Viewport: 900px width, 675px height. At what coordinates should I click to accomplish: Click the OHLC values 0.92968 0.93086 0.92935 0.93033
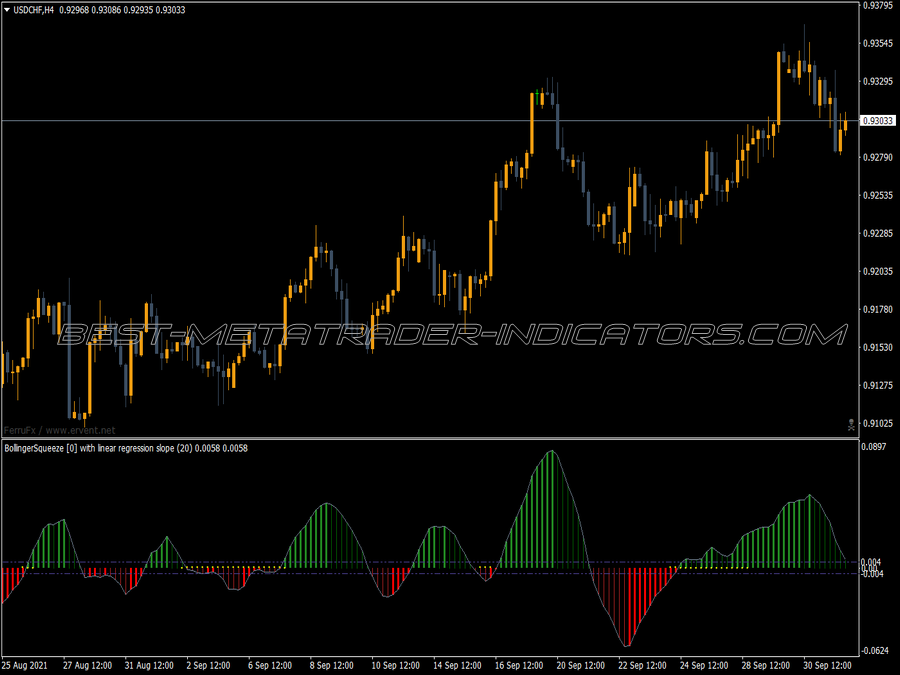coord(122,10)
